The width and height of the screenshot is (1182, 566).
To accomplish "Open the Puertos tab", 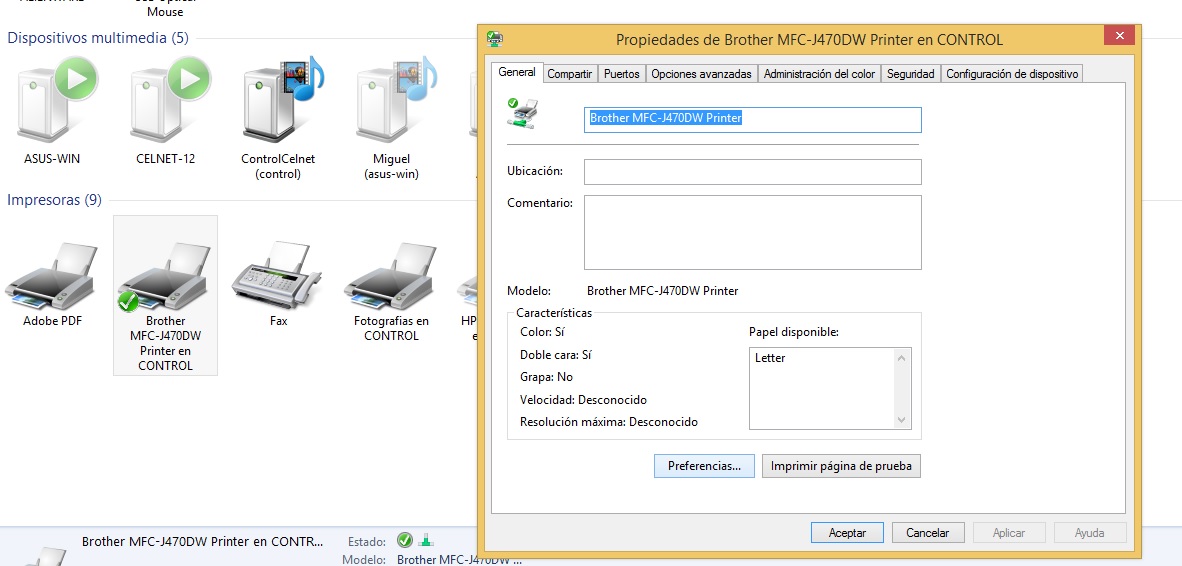I will pos(621,74).
